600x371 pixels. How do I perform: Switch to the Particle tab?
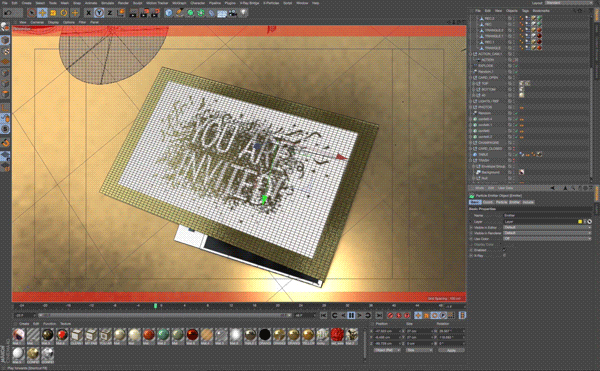coord(501,202)
